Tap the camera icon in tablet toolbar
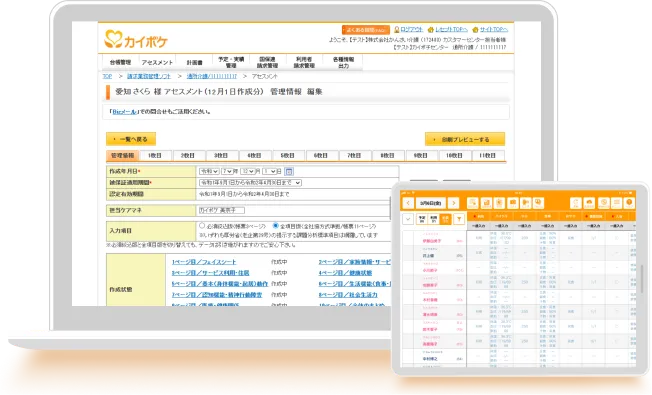 (x=513, y=202)
